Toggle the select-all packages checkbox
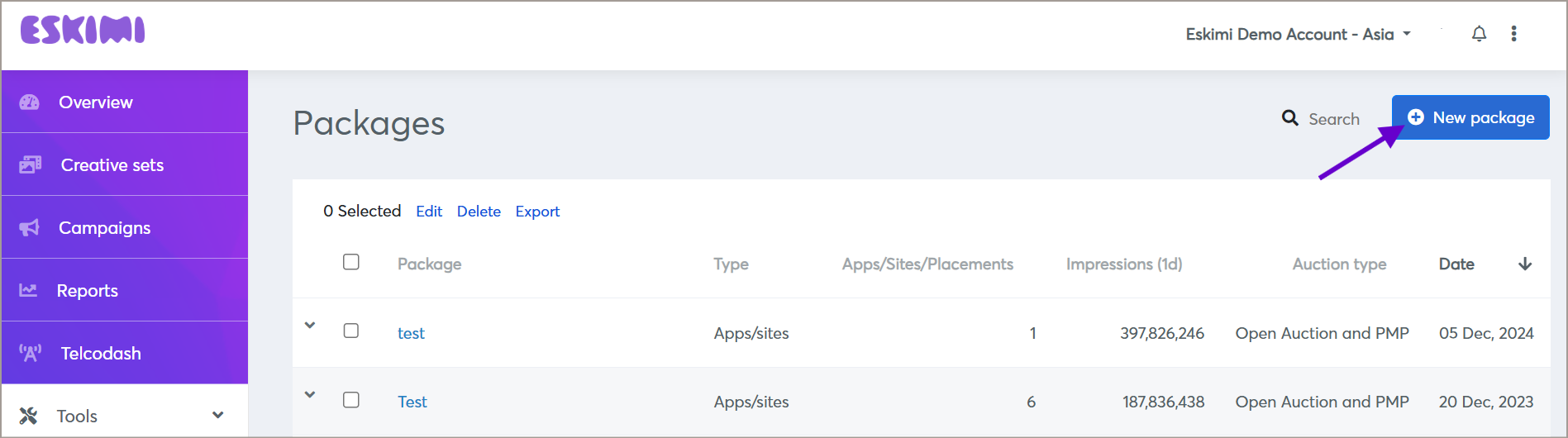This screenshot has width=1568, height=438. click(x=351, y=262)
